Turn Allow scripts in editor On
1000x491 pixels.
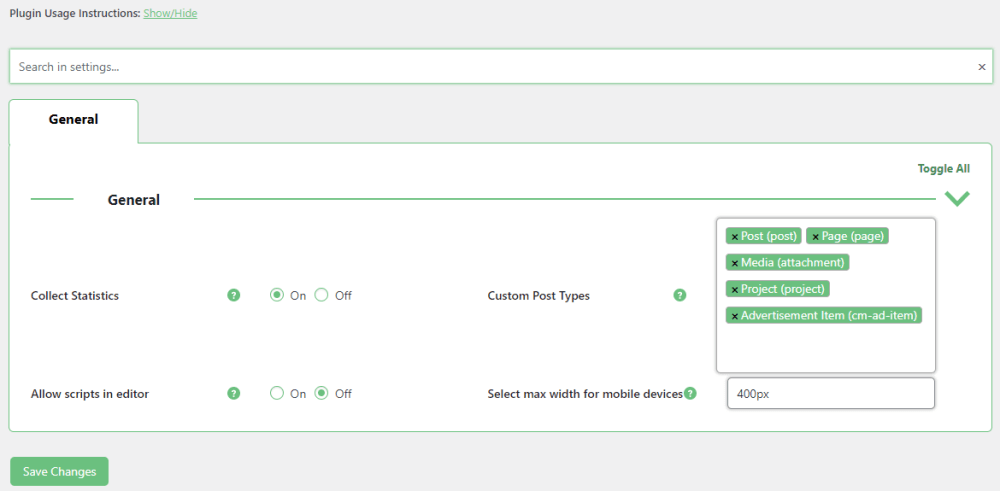click(277, 394)
